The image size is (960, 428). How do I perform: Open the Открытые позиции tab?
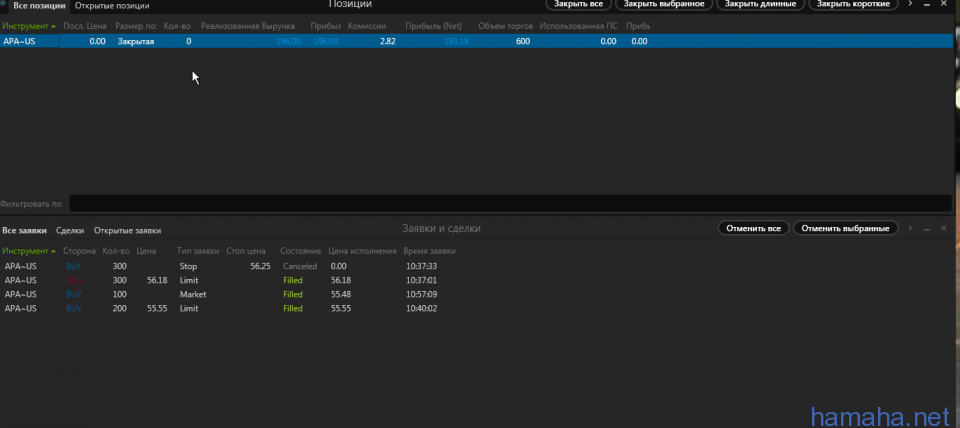pyautogui.click(x=112, y=6)
